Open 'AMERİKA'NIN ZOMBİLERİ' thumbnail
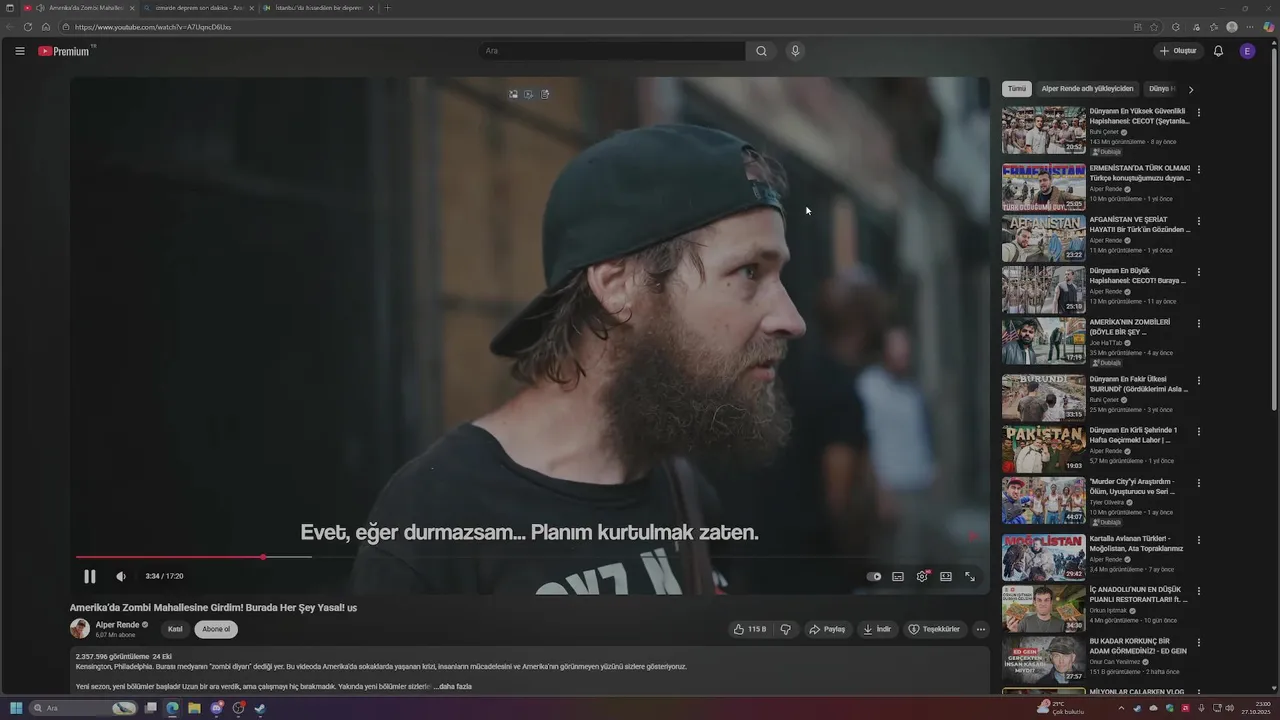The height and width of the screenshot is (720, 1280). 1044,341
